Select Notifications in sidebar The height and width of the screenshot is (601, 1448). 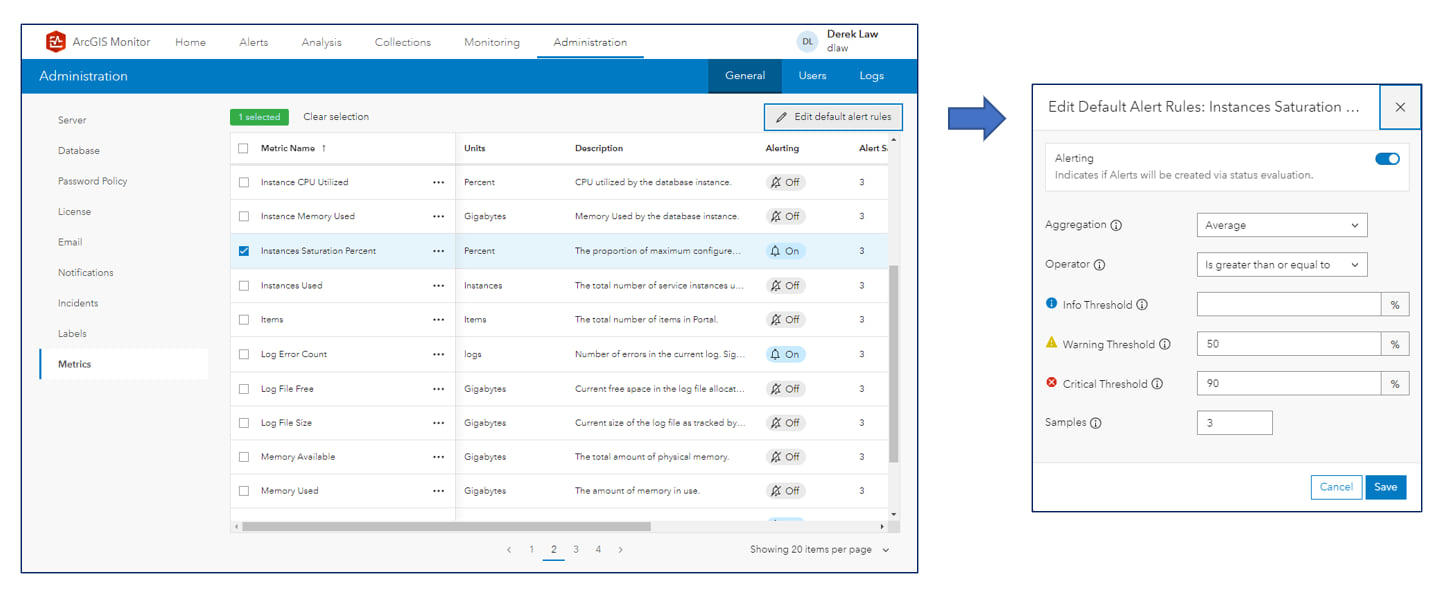[x=85, y=273]
